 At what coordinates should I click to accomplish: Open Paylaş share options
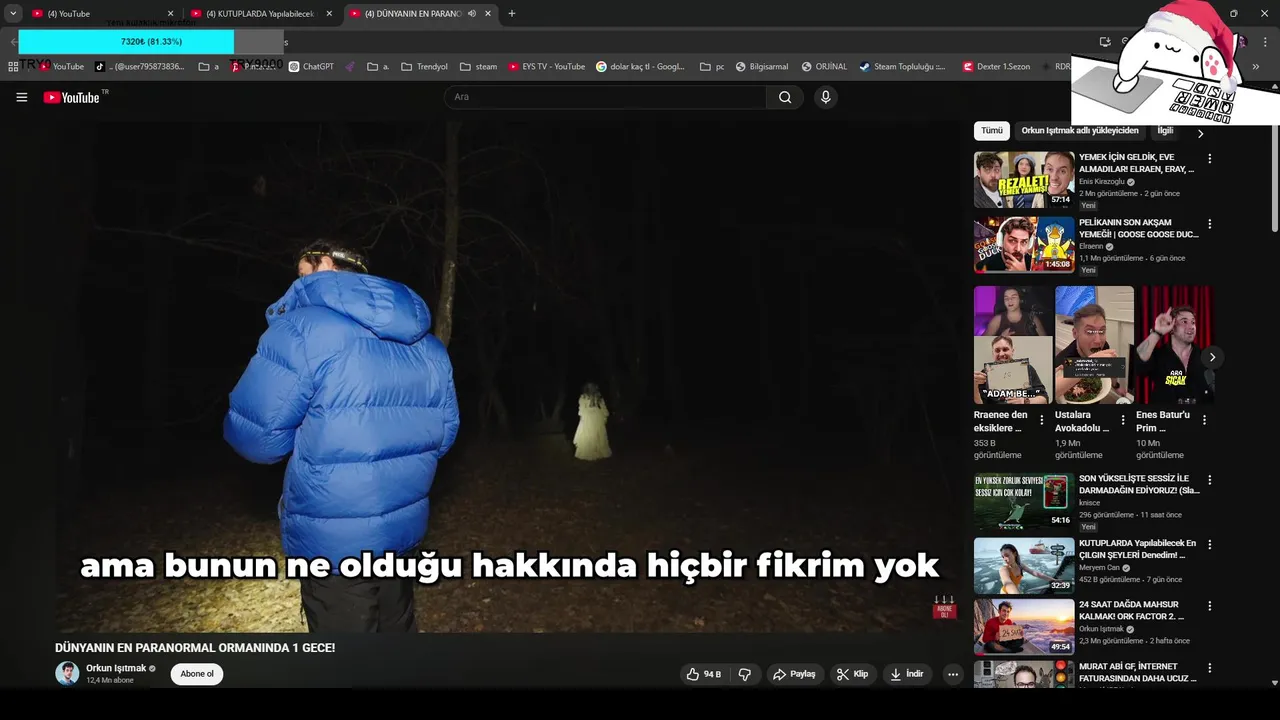coord(795,674)
